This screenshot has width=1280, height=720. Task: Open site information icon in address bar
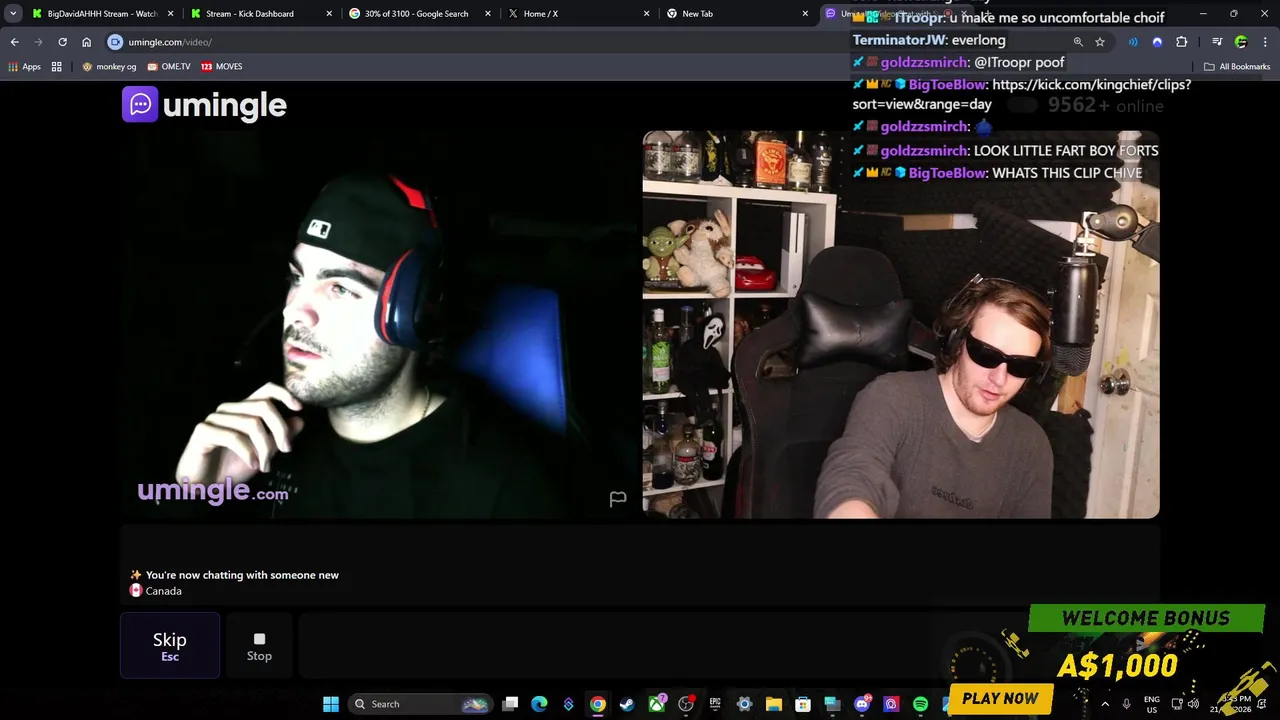115,42
